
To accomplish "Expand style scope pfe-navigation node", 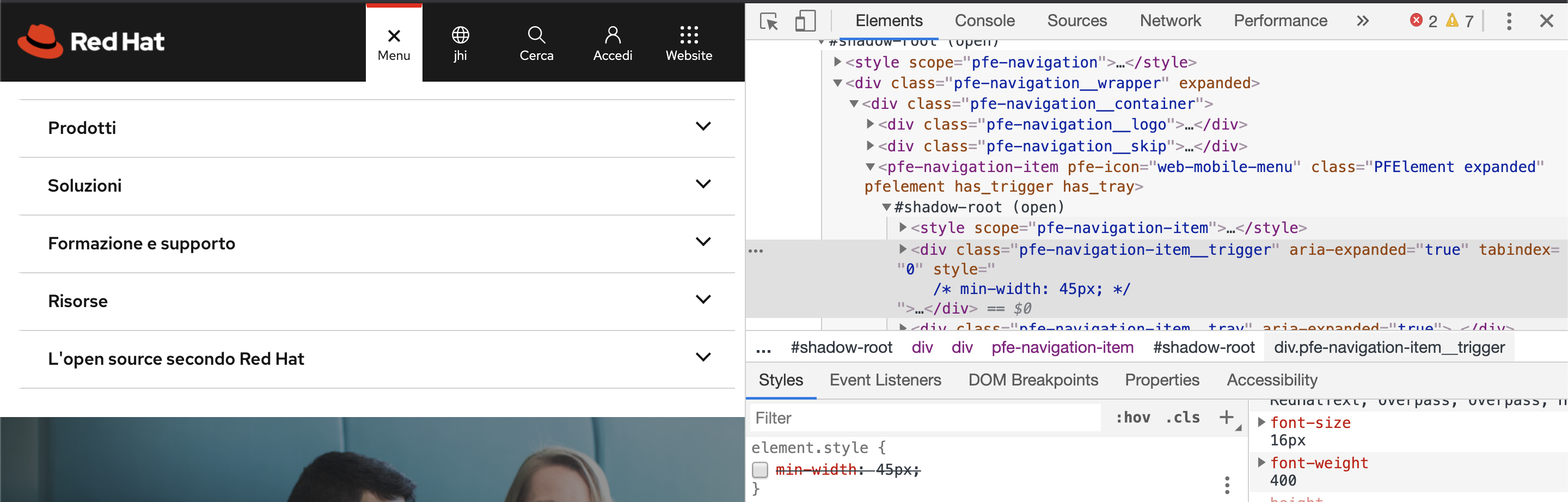I will pyautogui.click(x=837, y=62).
